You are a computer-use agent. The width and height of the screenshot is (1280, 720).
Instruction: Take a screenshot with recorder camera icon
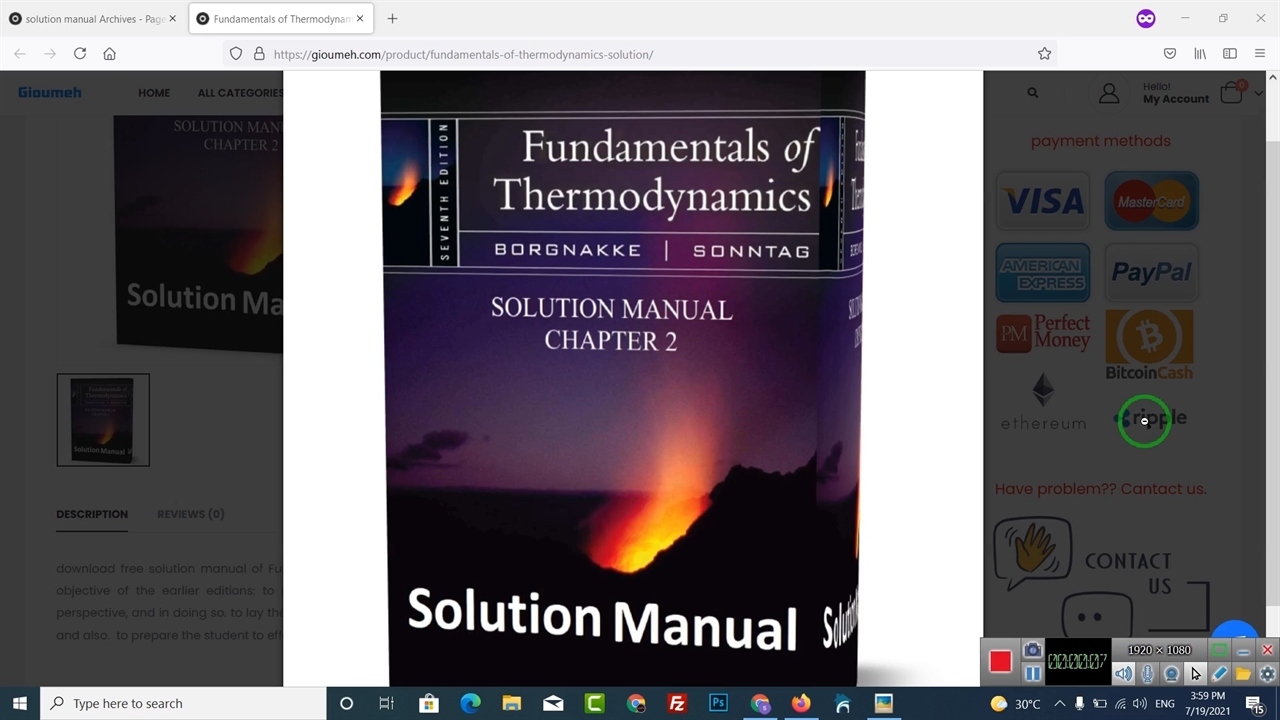click(x=1032, y=651)
